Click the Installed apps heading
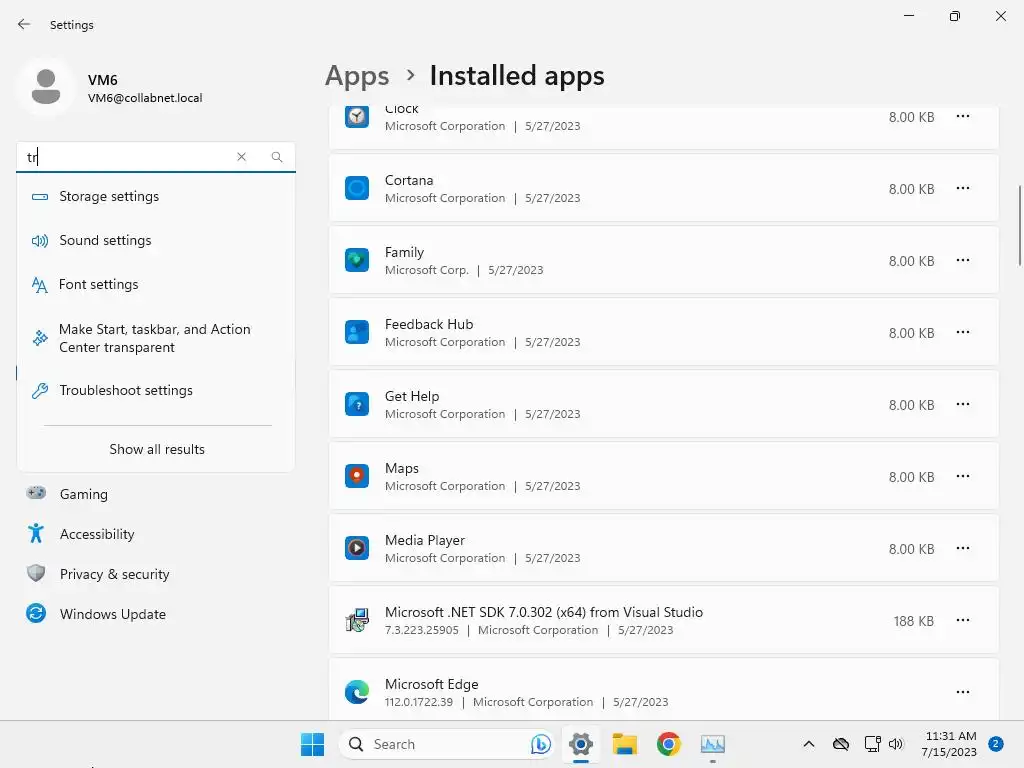 click(517, 76)
